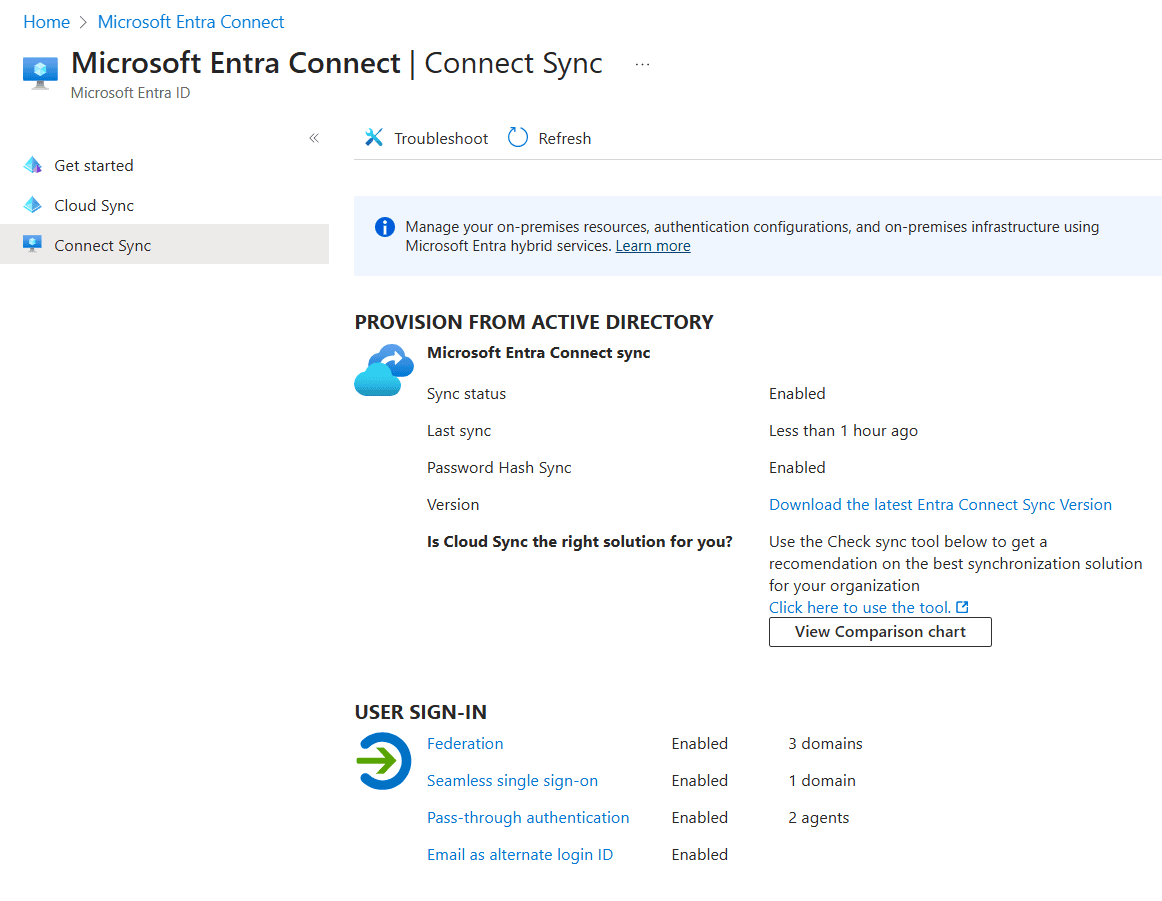Open the Federation settings link
The width and height of the screenshot is (1162, 901).
click(465, 744)
